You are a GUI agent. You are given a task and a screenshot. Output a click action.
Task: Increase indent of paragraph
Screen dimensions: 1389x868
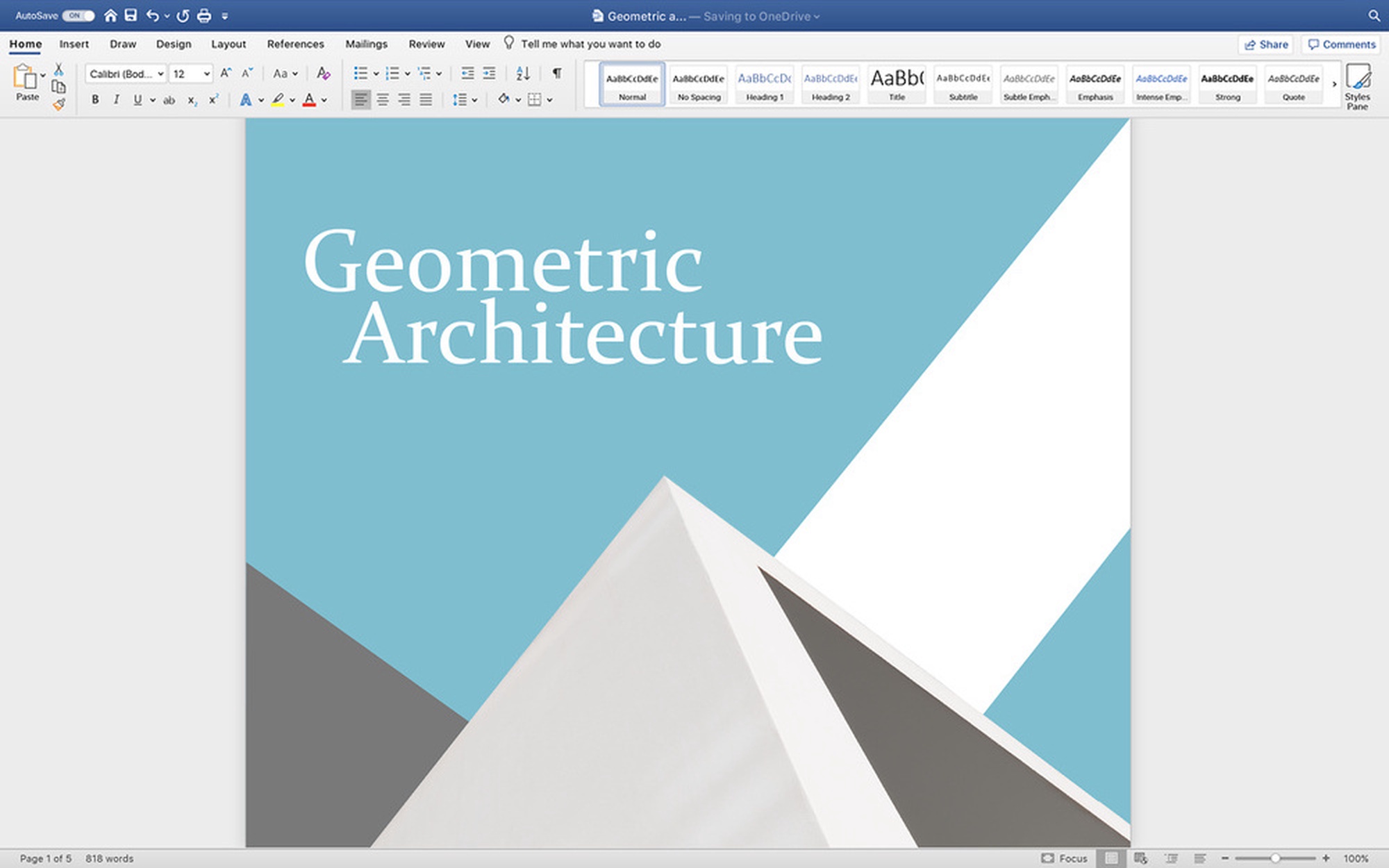pos(490,73)
